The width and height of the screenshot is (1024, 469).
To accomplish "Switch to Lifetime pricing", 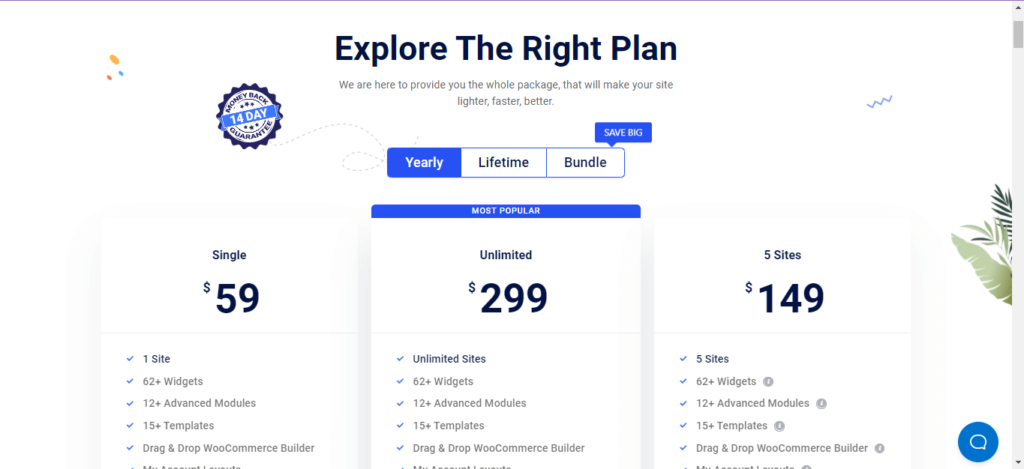I will (x=504, y=163).
